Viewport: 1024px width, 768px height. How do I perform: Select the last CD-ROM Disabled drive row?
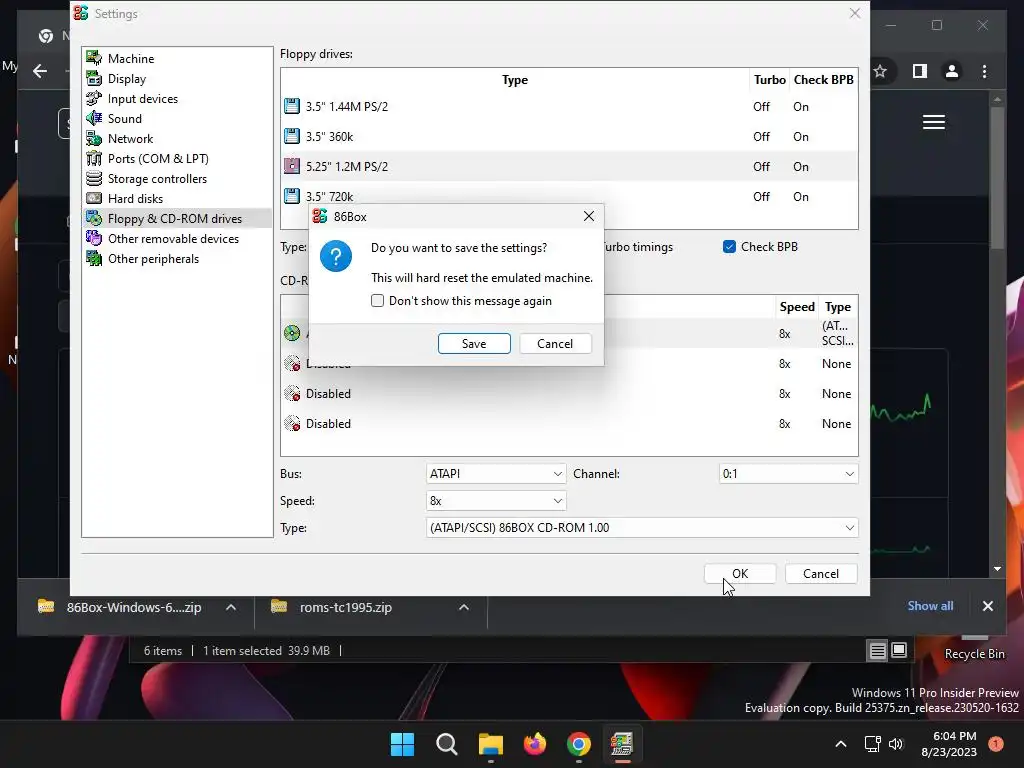click(569, 424)
